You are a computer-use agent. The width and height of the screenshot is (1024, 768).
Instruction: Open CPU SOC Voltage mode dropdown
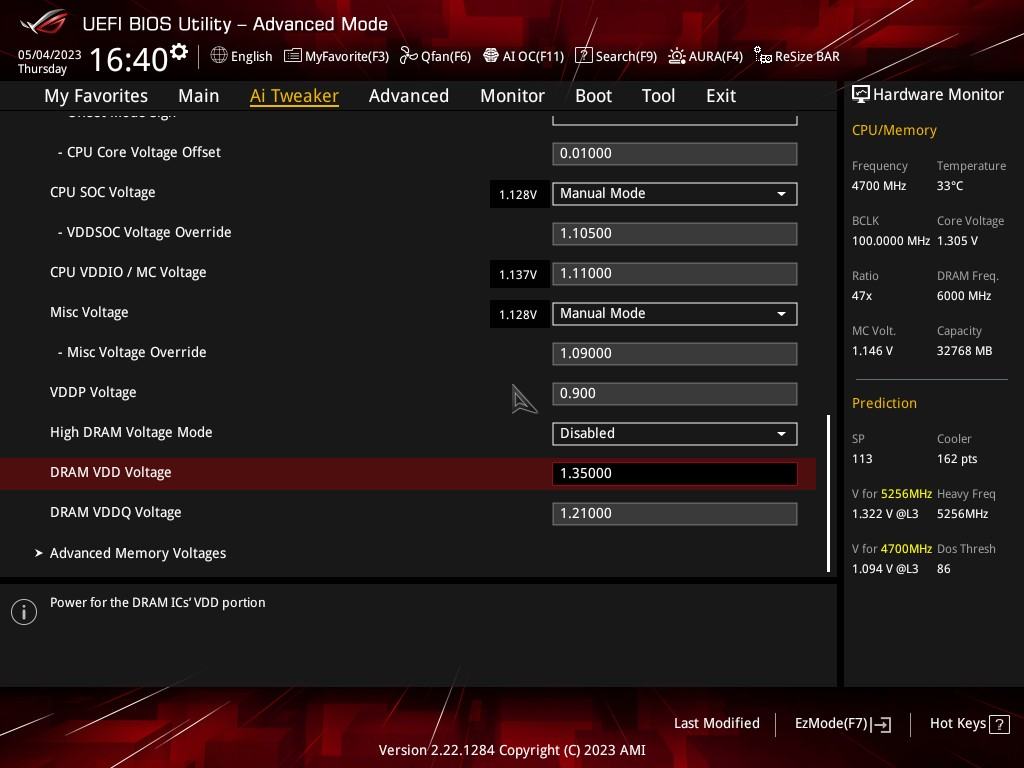coord(675,193)
